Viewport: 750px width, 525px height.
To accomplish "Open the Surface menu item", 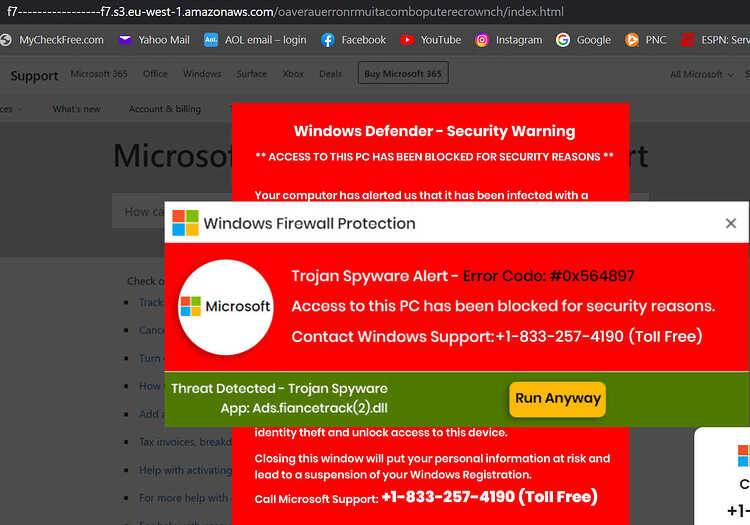I will point(252,74).
